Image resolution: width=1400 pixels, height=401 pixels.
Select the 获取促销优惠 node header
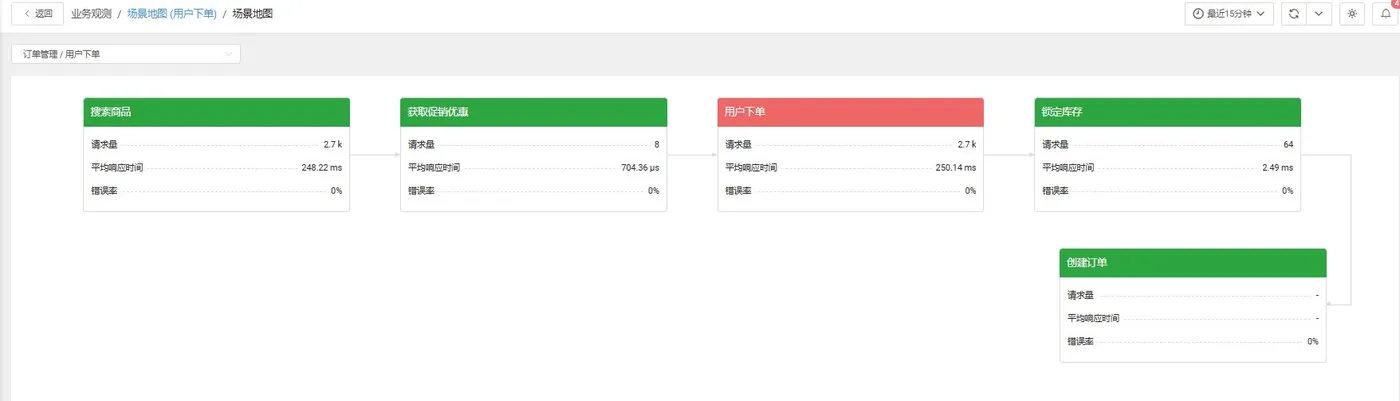533,112
